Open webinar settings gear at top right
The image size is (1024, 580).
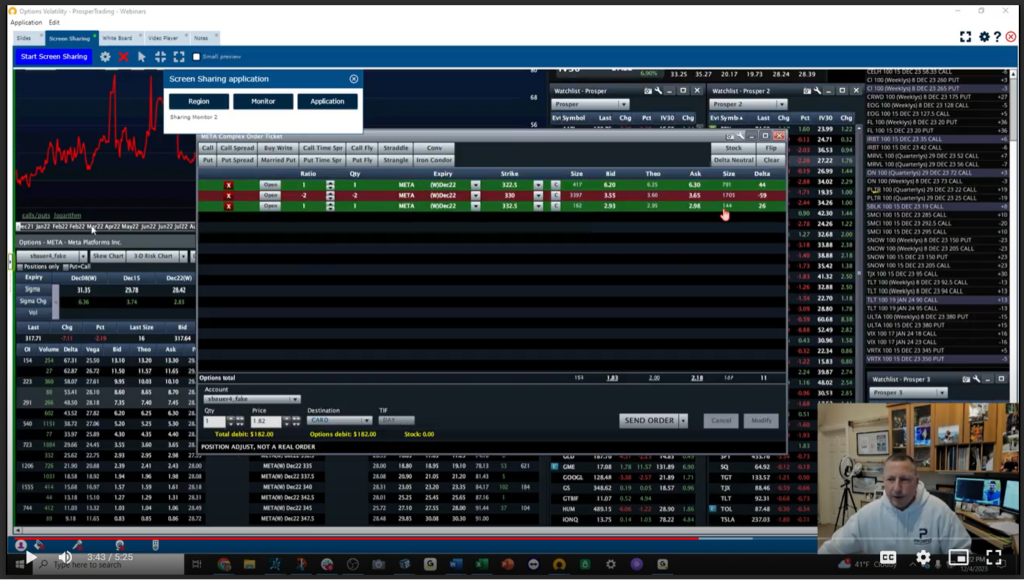[984, 37]
